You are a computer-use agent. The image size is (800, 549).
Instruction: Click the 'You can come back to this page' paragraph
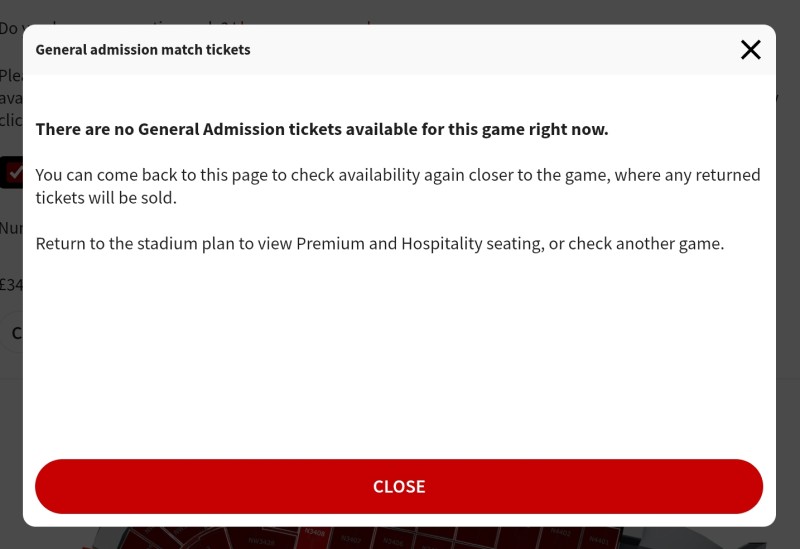[398, 186]
